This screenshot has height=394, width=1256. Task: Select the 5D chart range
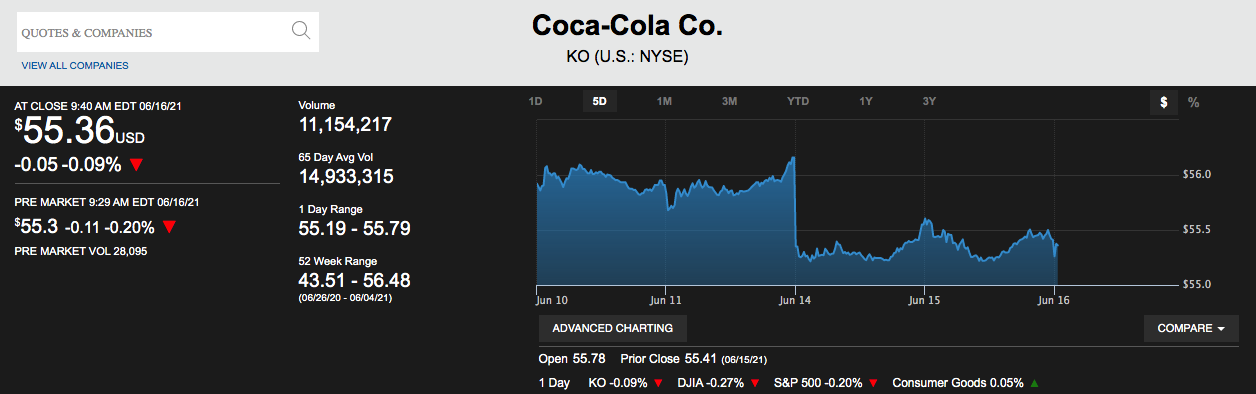coord(600,101)
